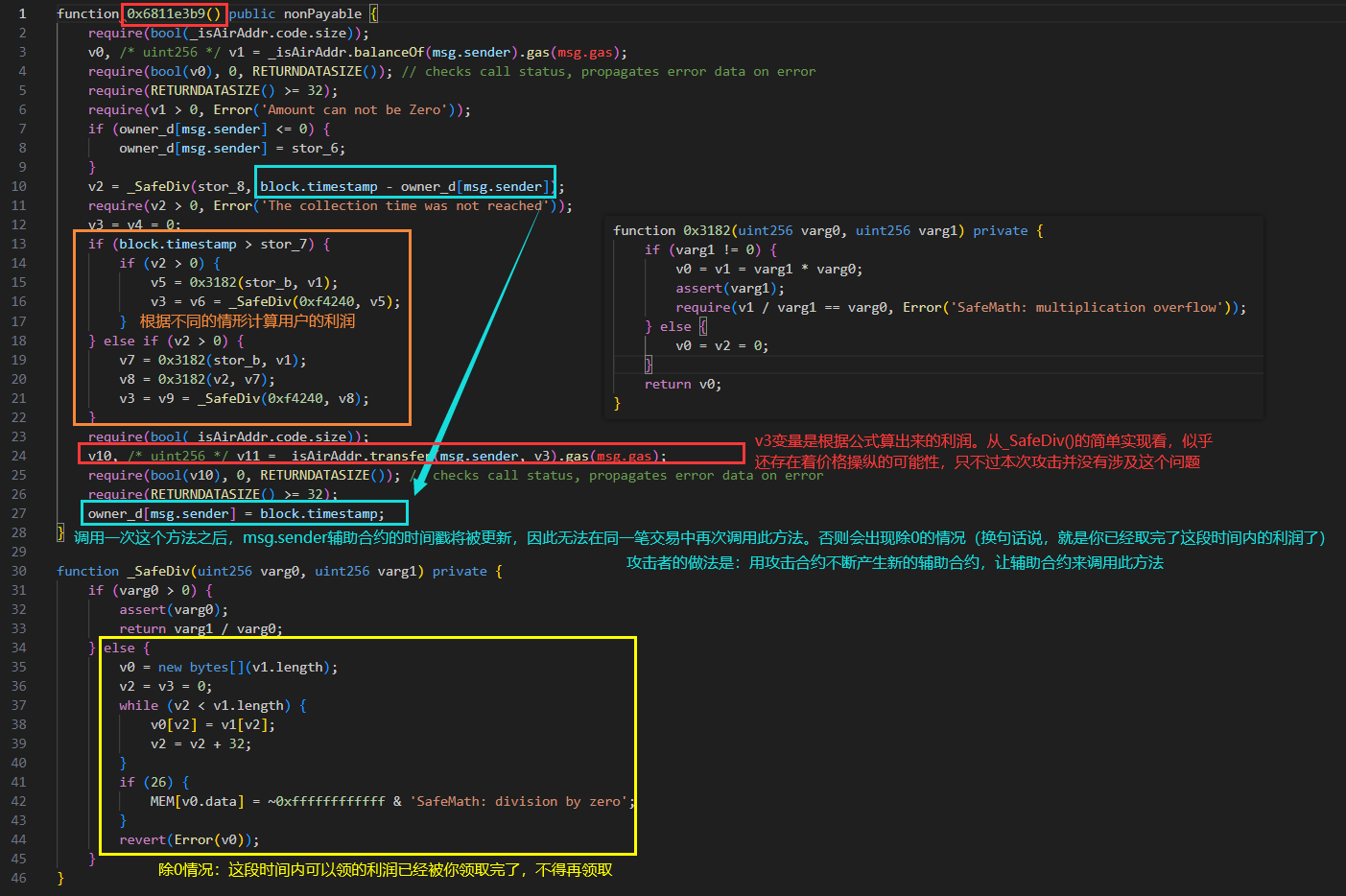1346x896 pixels.
Task: Select string 'SafeMath: multiplication overflow' in popup
Action: (1089, 307)
